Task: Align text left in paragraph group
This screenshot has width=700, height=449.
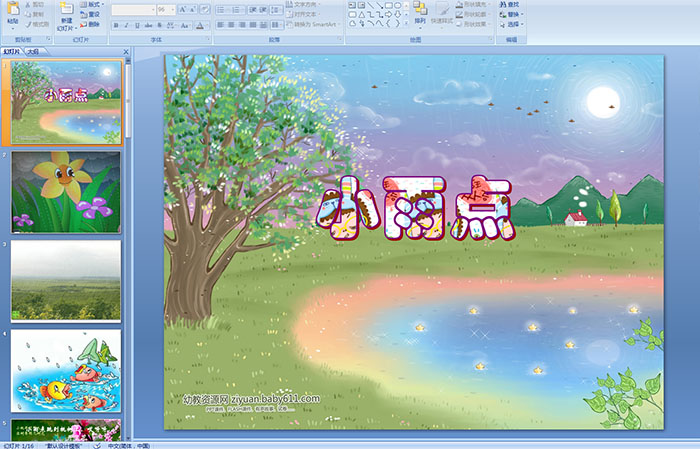Action: [x=220, y=25]
